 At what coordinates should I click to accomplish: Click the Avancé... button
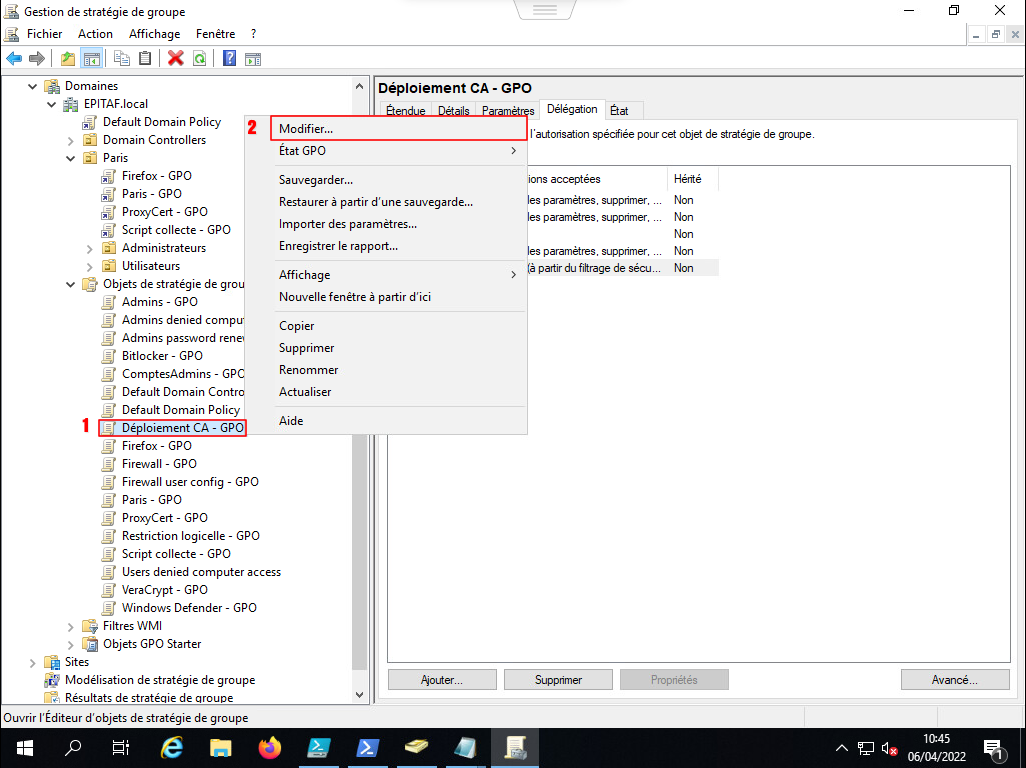pos(953,680)
